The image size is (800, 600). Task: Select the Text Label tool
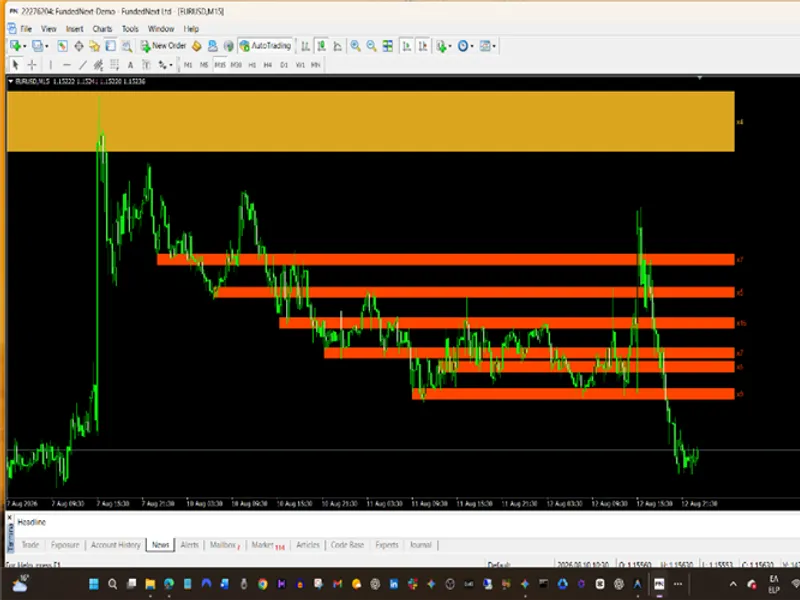[146, 65]
